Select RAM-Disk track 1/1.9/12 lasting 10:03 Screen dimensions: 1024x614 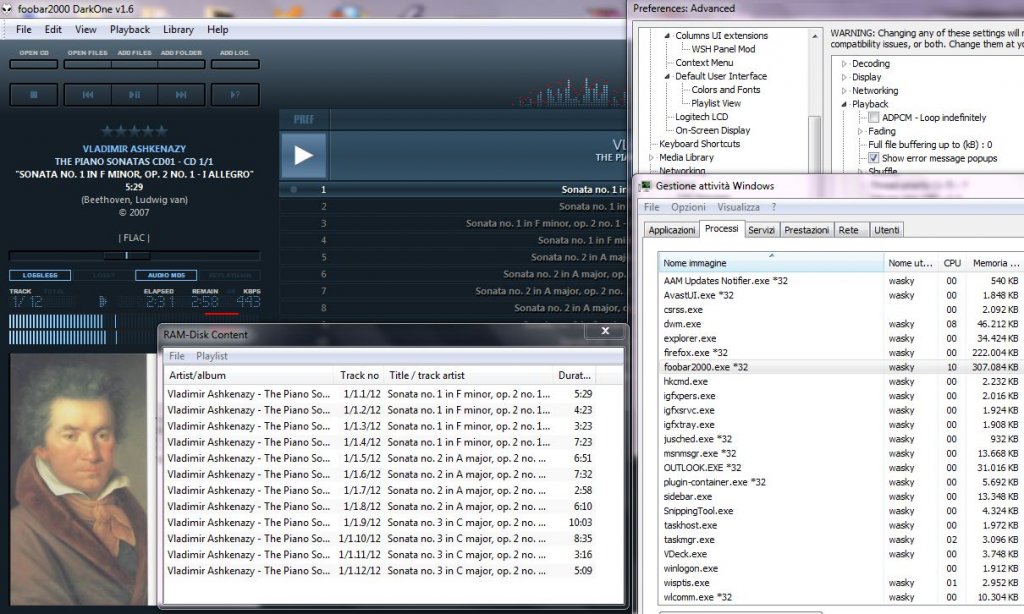pyautogui.click(x=379, y=523)
